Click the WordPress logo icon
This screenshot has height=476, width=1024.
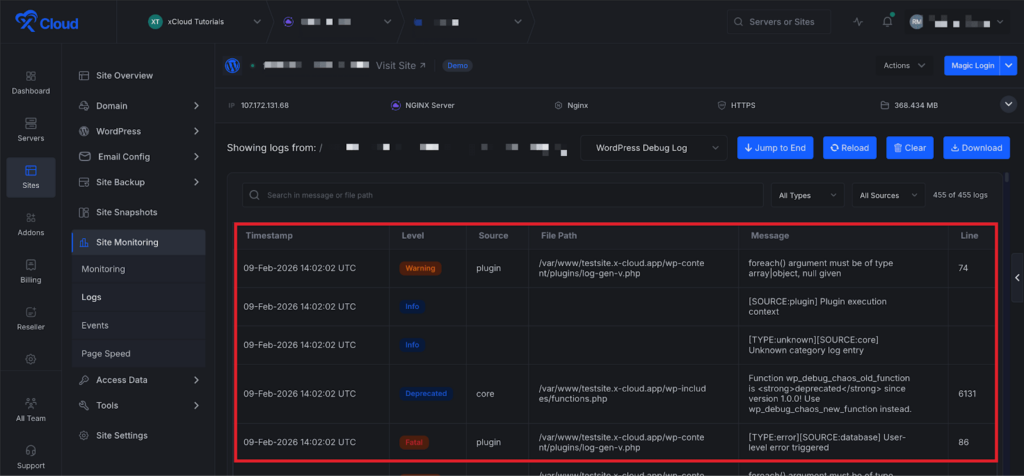tap(232, 66)
